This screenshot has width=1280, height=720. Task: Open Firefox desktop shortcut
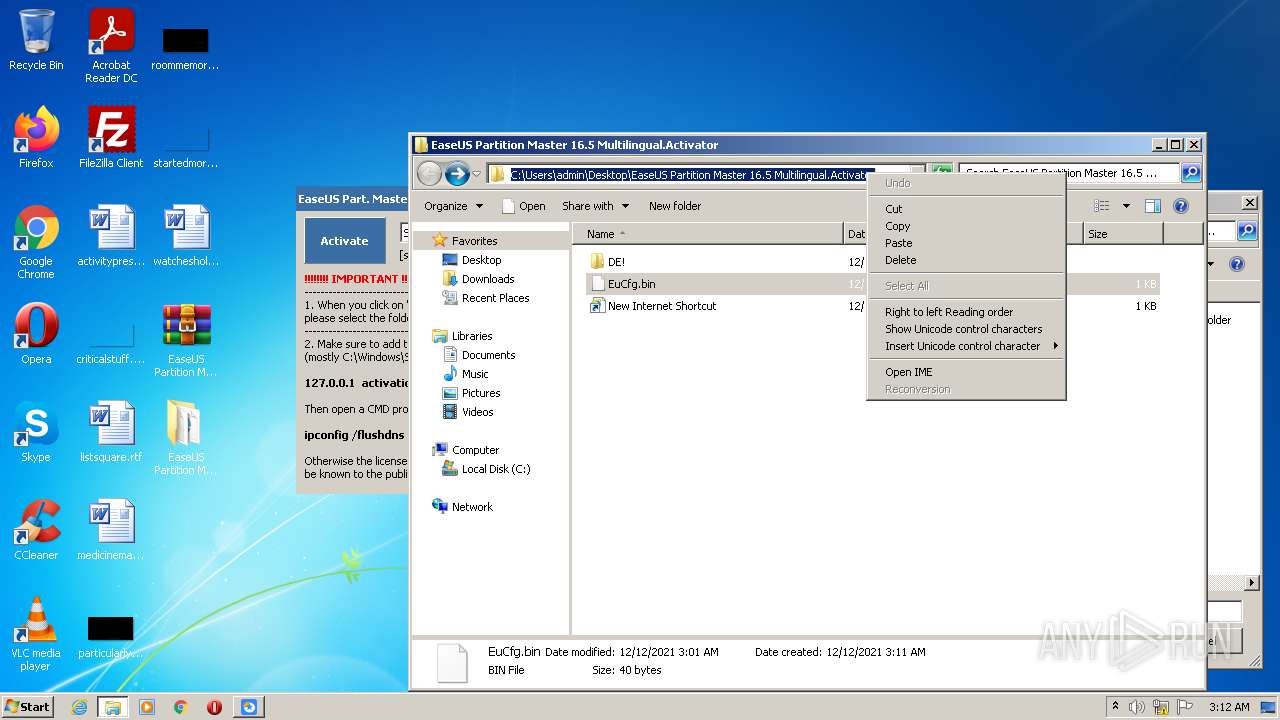point(36,138)
